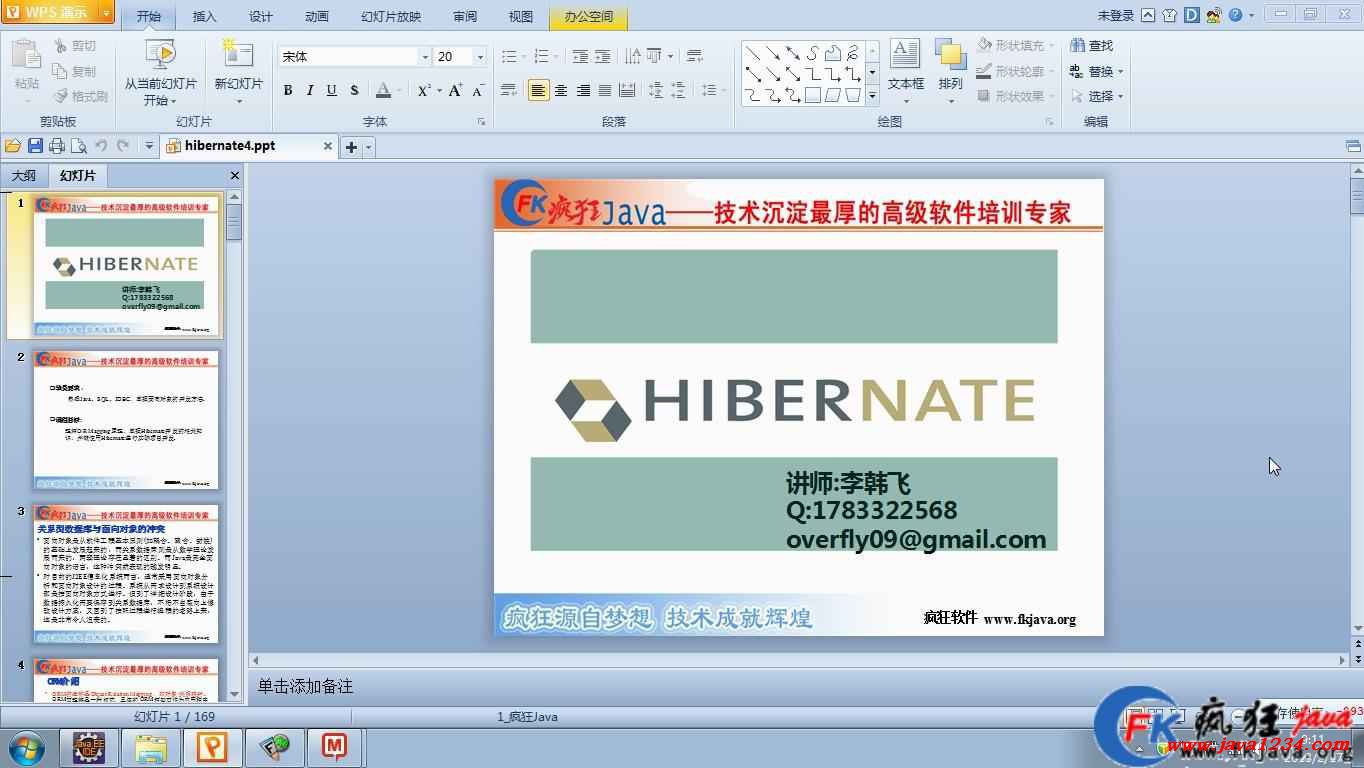This screenshot has width=1364, height=768.
Task: Open the 选择 select dropdown
Action: [x=1097, y=96]
